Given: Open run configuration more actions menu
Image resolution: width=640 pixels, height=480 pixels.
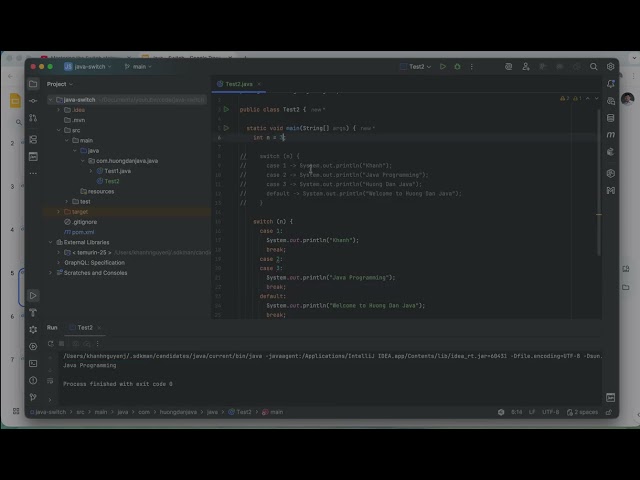Looking at the screenshot, I should click(x=472, y=67).
